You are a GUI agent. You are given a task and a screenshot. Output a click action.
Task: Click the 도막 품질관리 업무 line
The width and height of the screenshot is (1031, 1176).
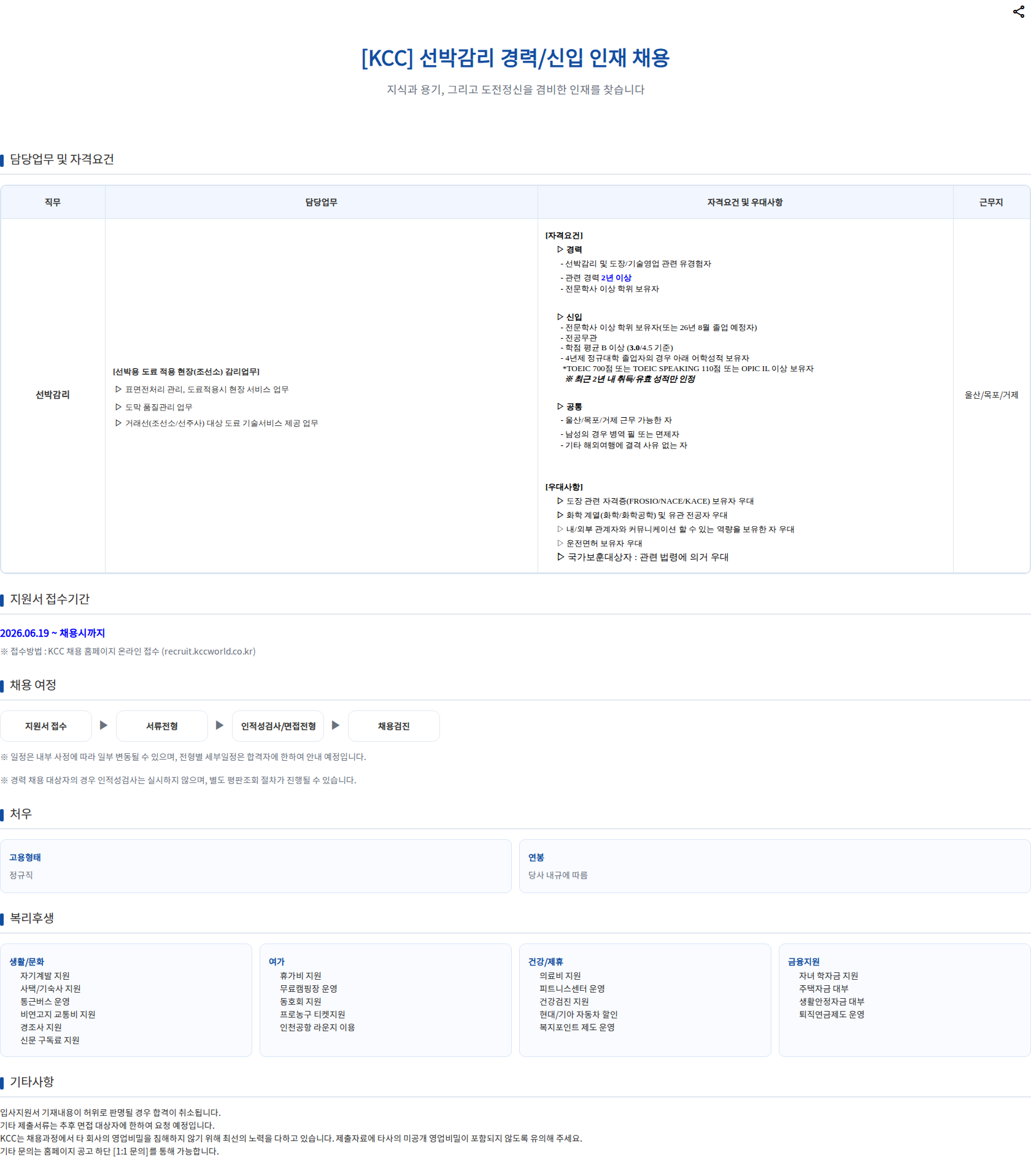[x=153, y=407]
